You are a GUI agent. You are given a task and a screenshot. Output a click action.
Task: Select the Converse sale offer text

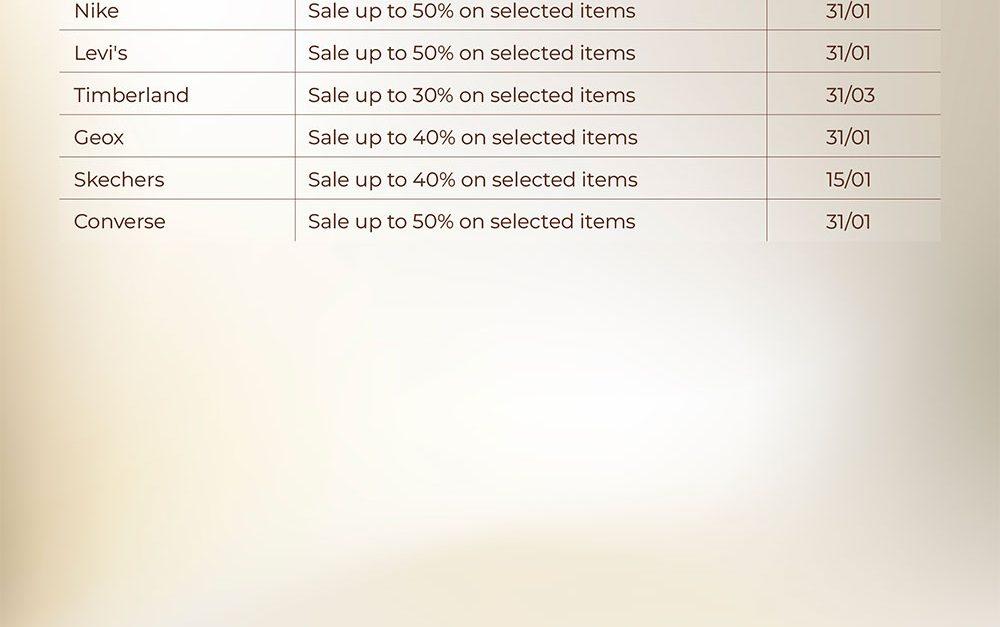[x=471, y=222]
